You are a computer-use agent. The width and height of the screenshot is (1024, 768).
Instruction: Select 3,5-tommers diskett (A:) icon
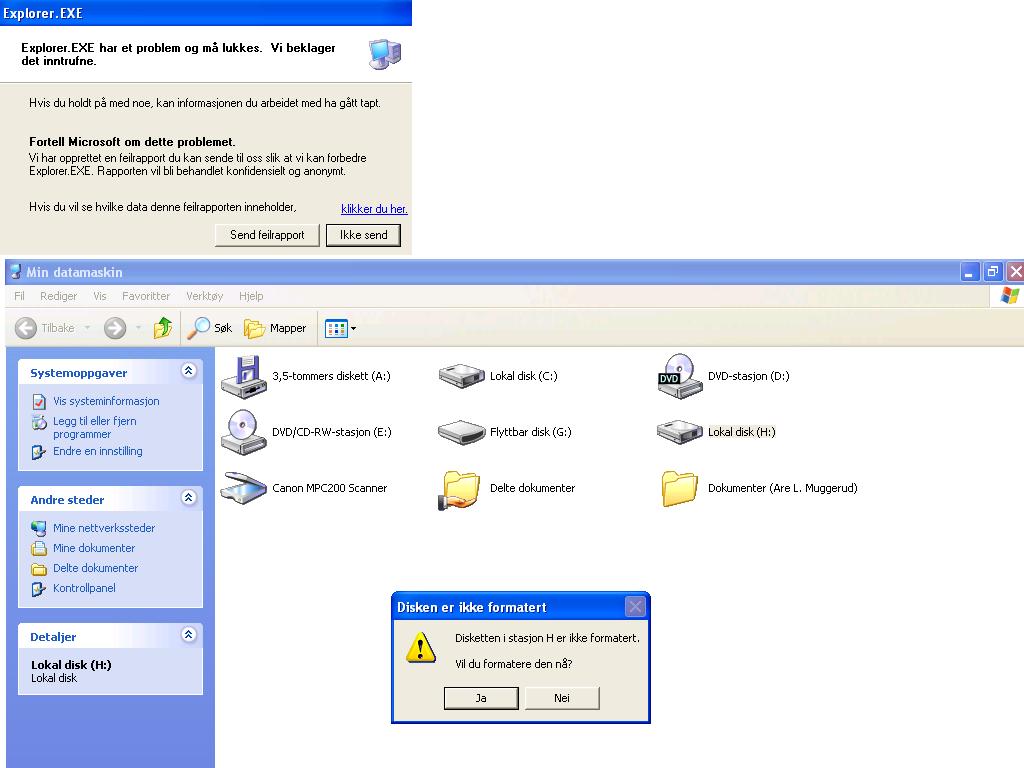point(244,377)
